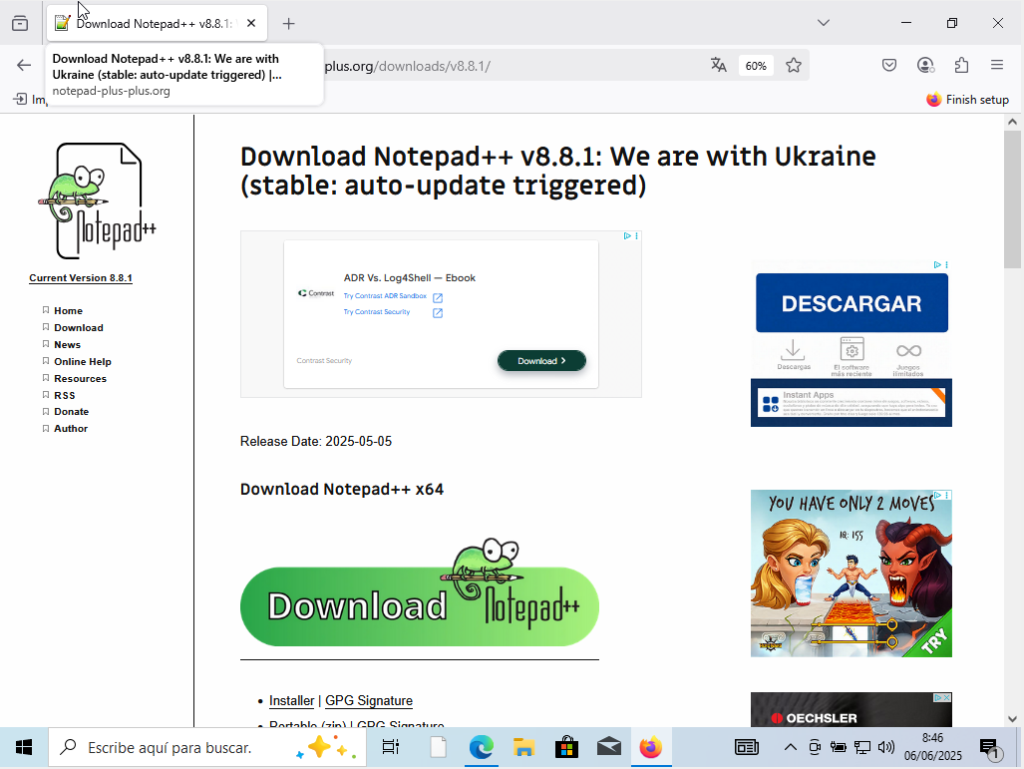The height and width of the screenshot is (769, 1024).
Task: Close the Download Notepad++ tab
Action: point(251,24)
